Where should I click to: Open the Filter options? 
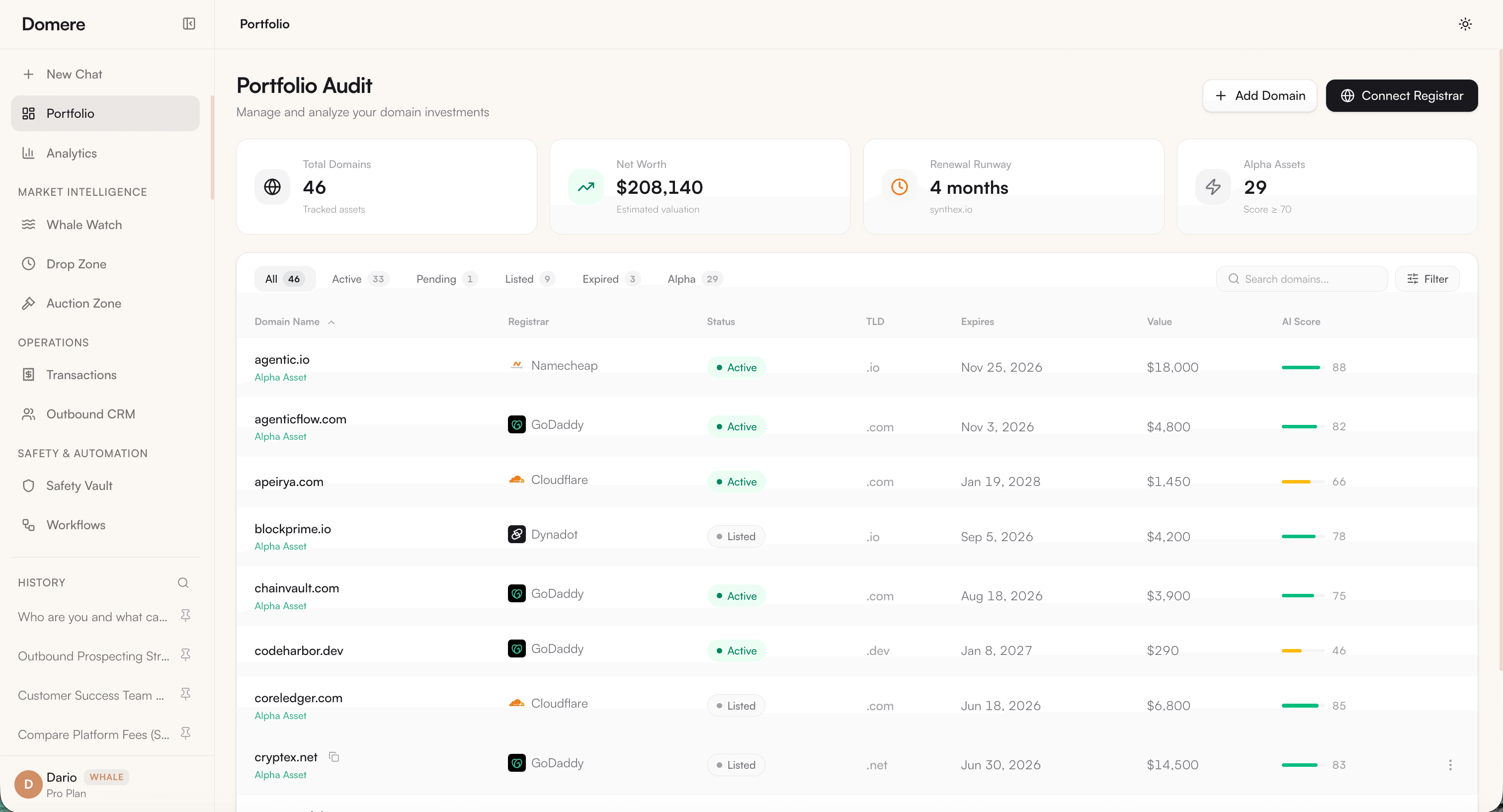[x=1428, y=279]
